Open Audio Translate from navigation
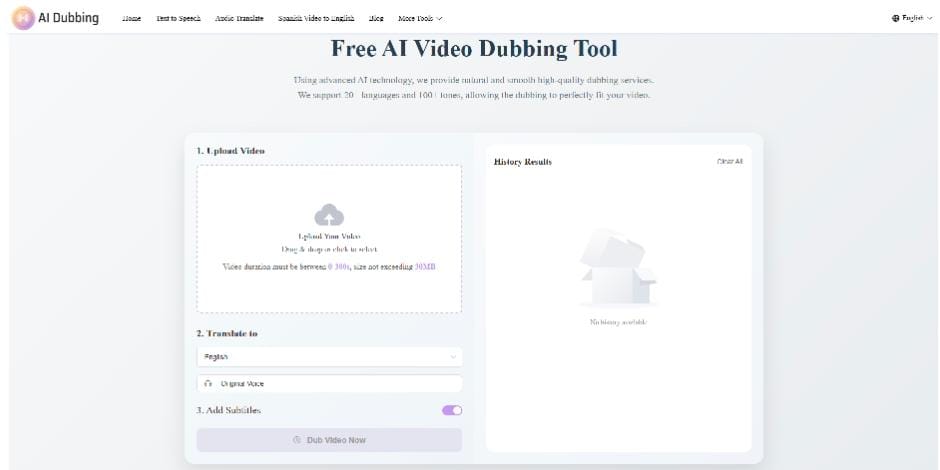The width and height of the screenshot is (940, 470). 239,18
